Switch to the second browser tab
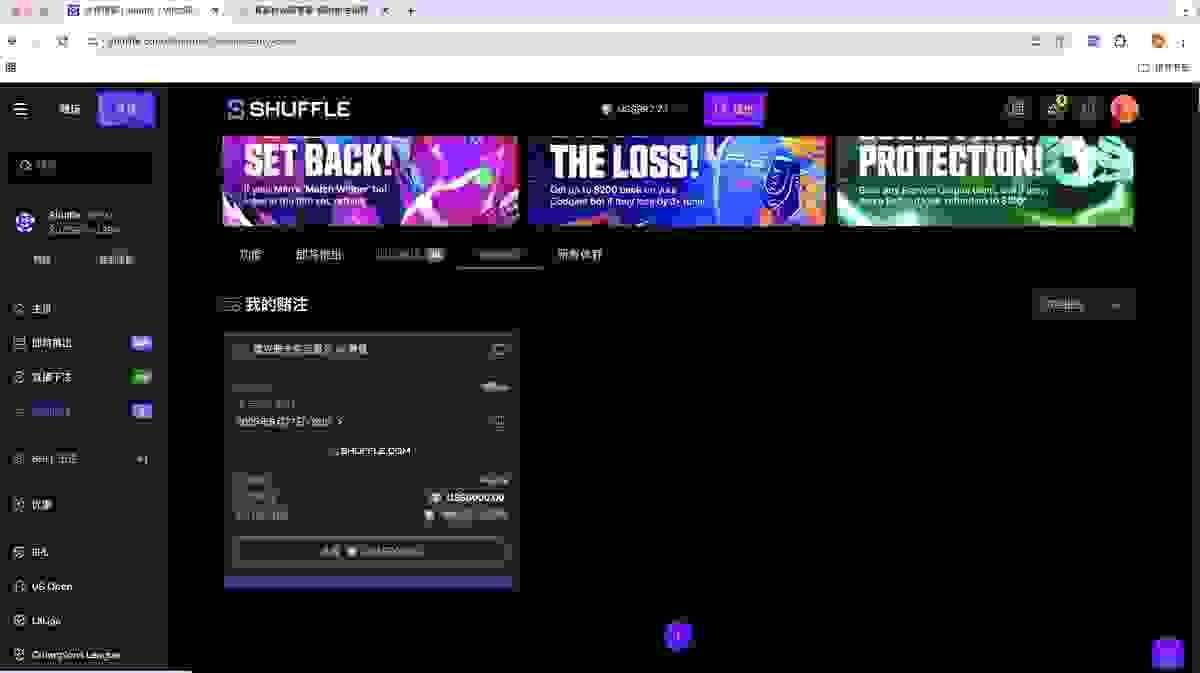Viewport: 1200px width, 673px height. pos(315,10)
